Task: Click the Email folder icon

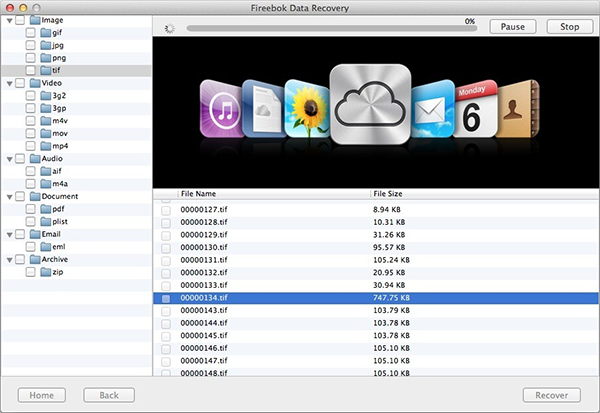Action: (35, 234)
